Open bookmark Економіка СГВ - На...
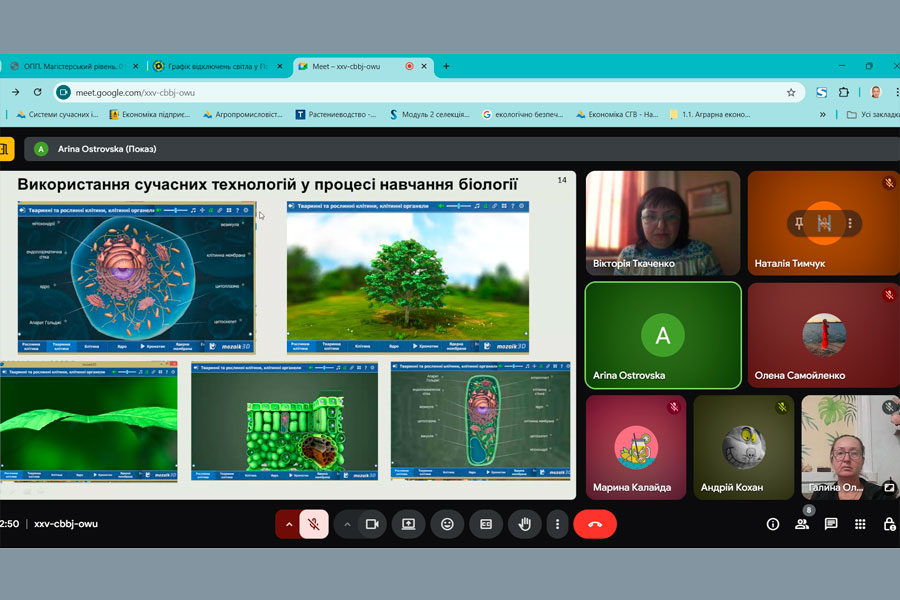The height and width of the screenshot is (600, 900). [x=617, y=115]
